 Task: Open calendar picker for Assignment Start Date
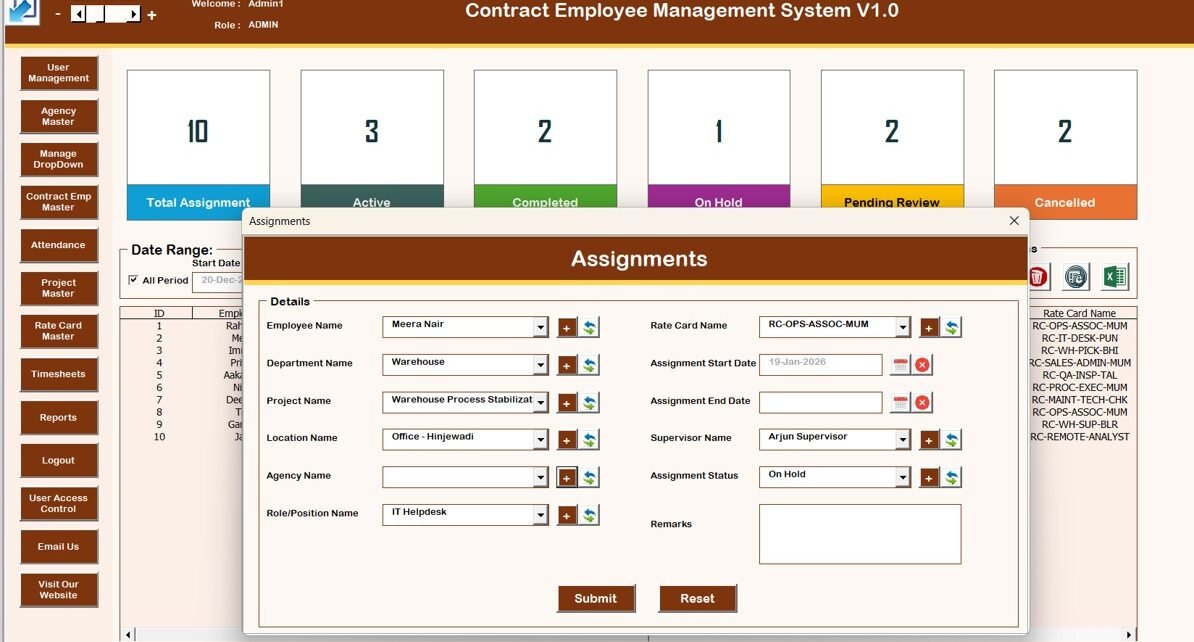900,365
